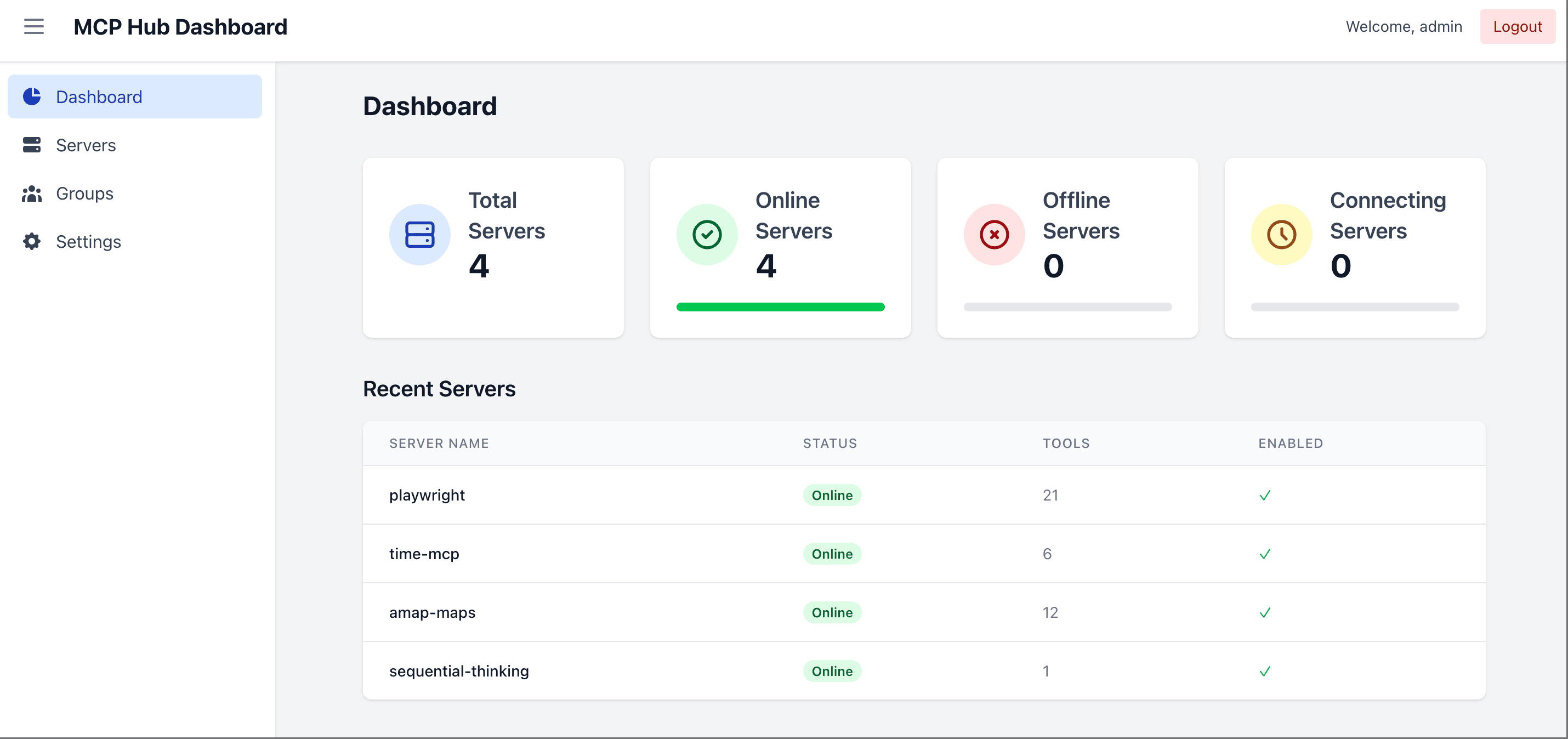Click the Offline Servers red error icon
The image size is (1568, 739).
click(993, 234)
